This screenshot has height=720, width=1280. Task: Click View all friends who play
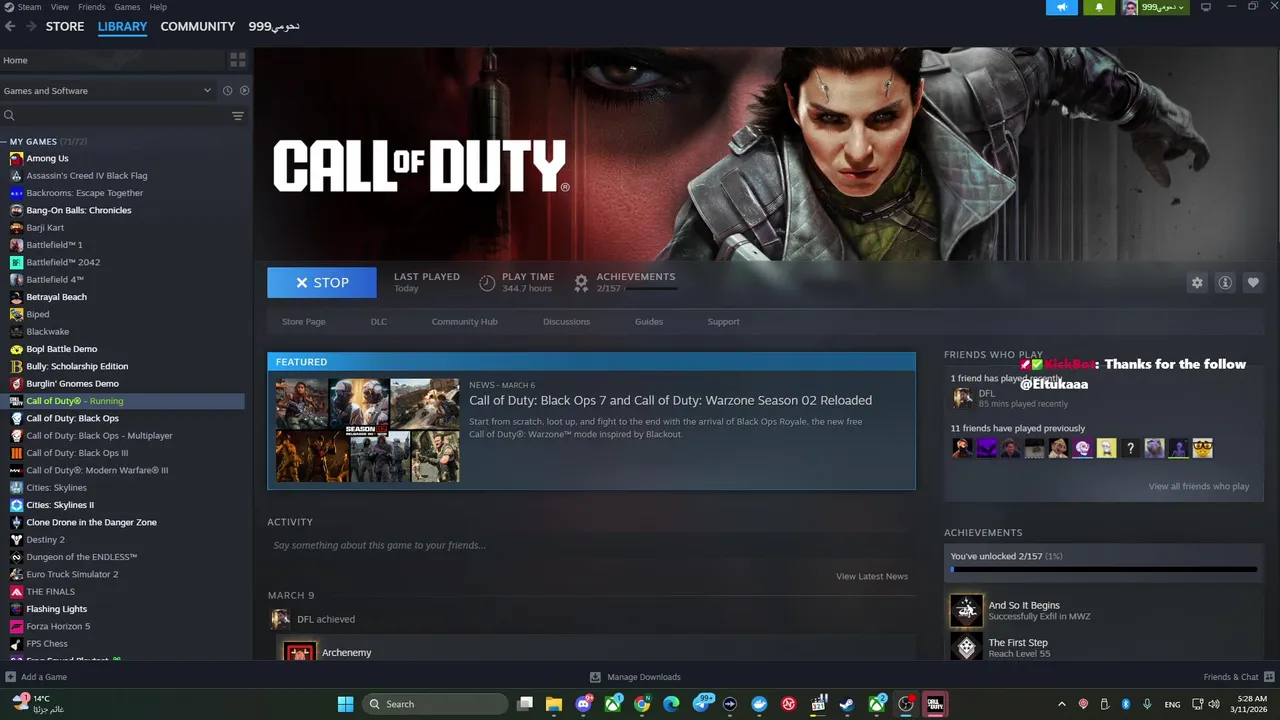pyautogui.click(x=1199, y=486)
